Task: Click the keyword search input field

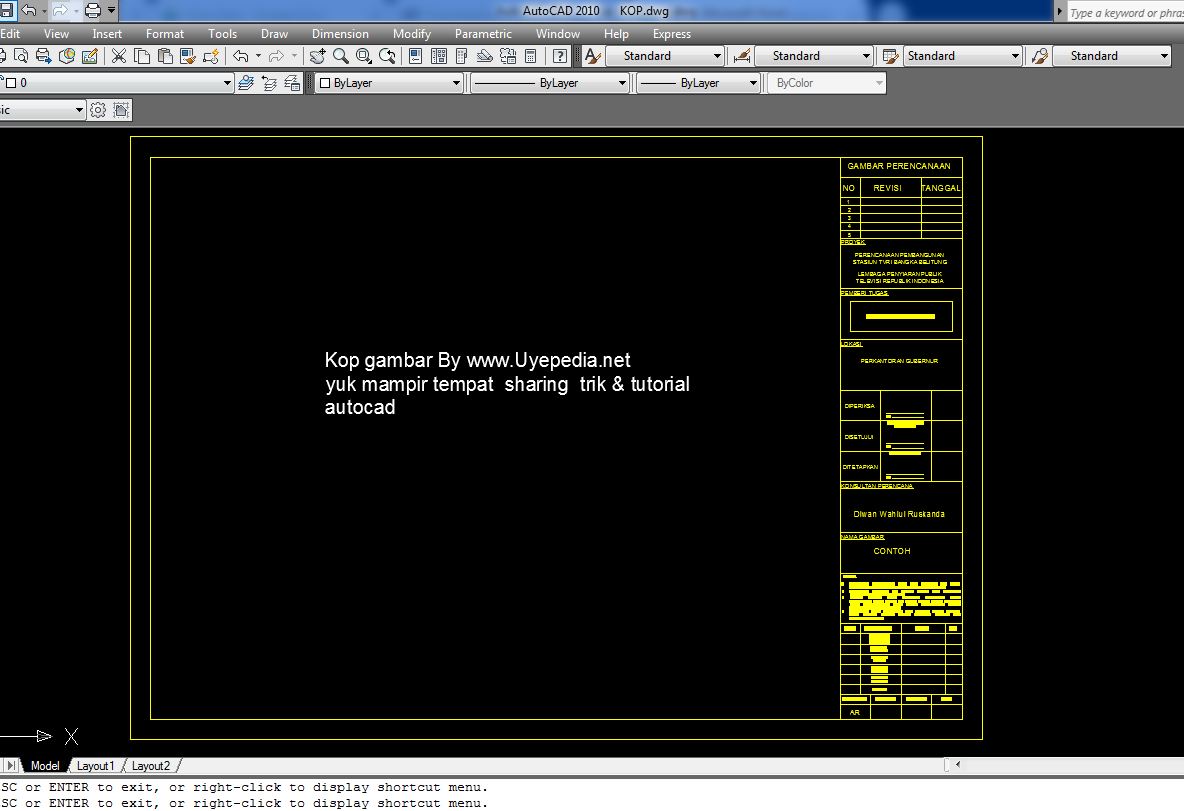Action: tap(1125, 12)
